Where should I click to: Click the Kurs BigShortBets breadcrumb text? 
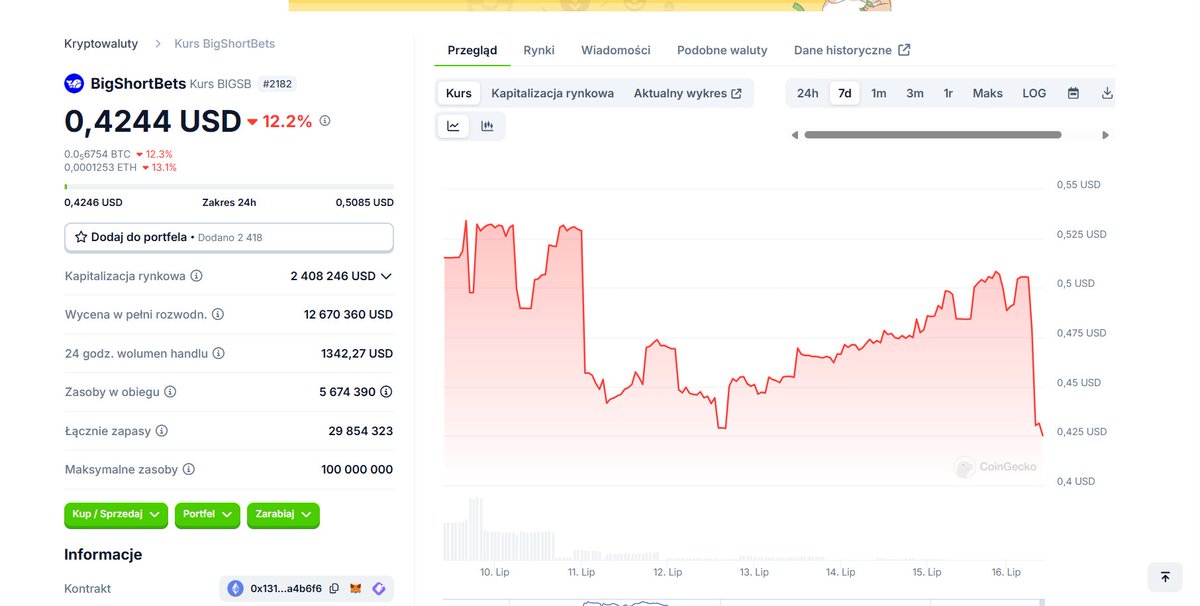225,44
